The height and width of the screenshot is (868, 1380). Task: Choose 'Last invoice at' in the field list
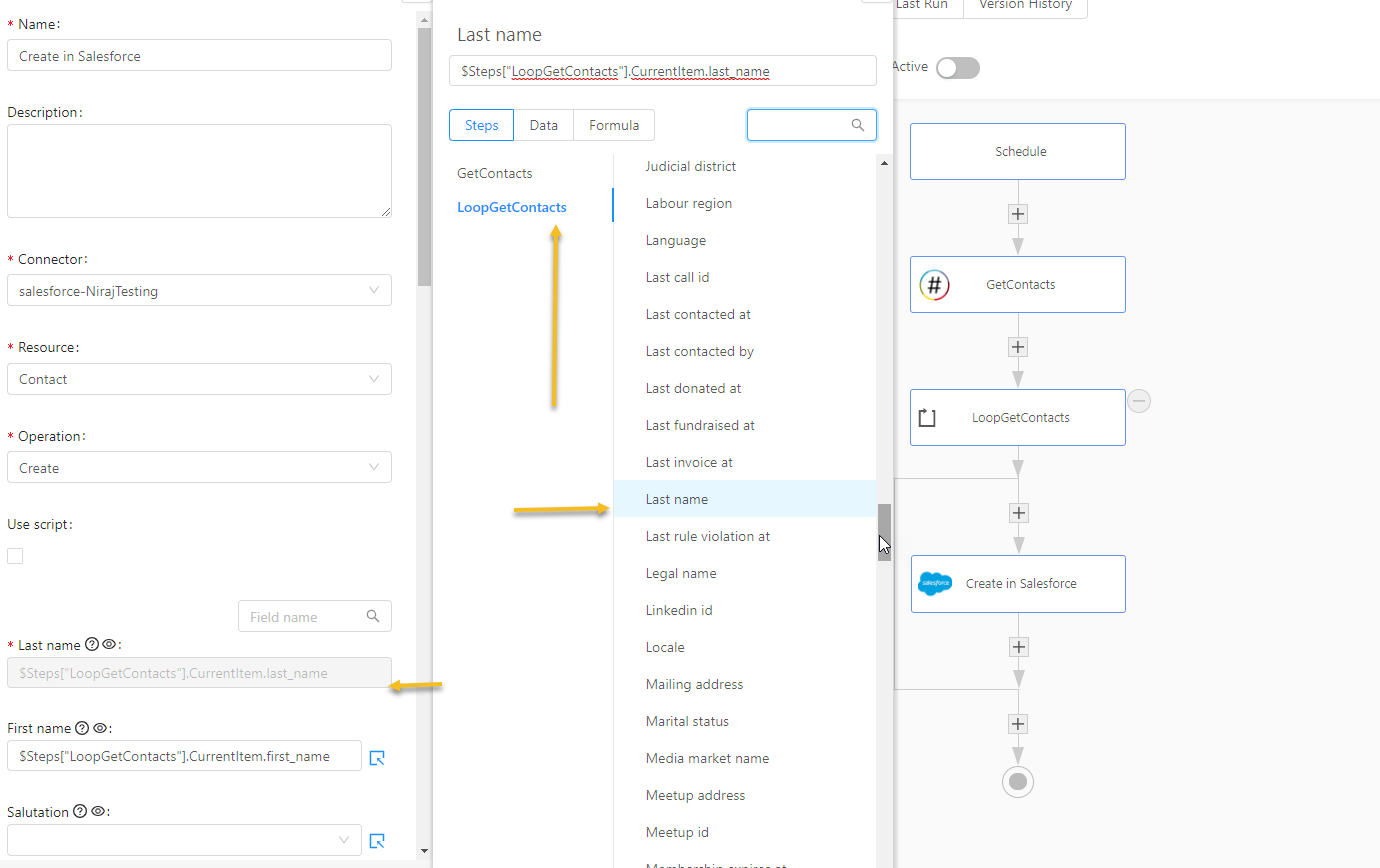(745, 462)
